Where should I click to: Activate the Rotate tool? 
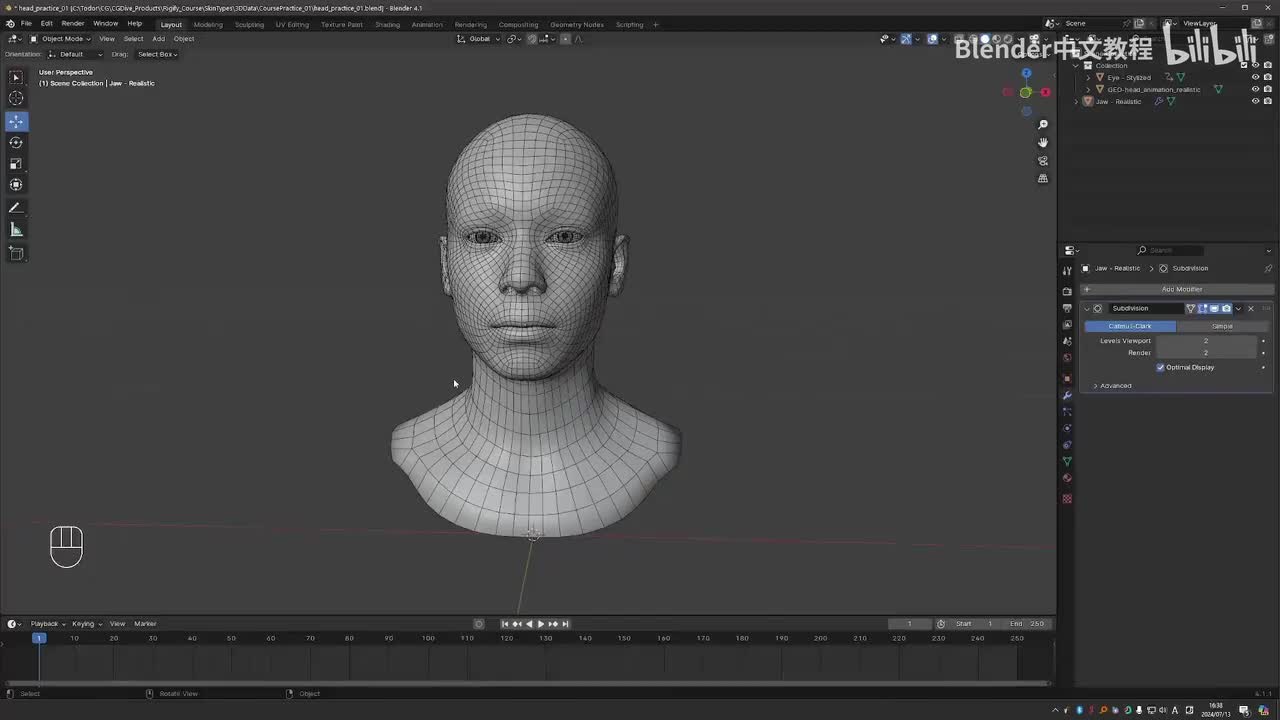pos(16,142)
